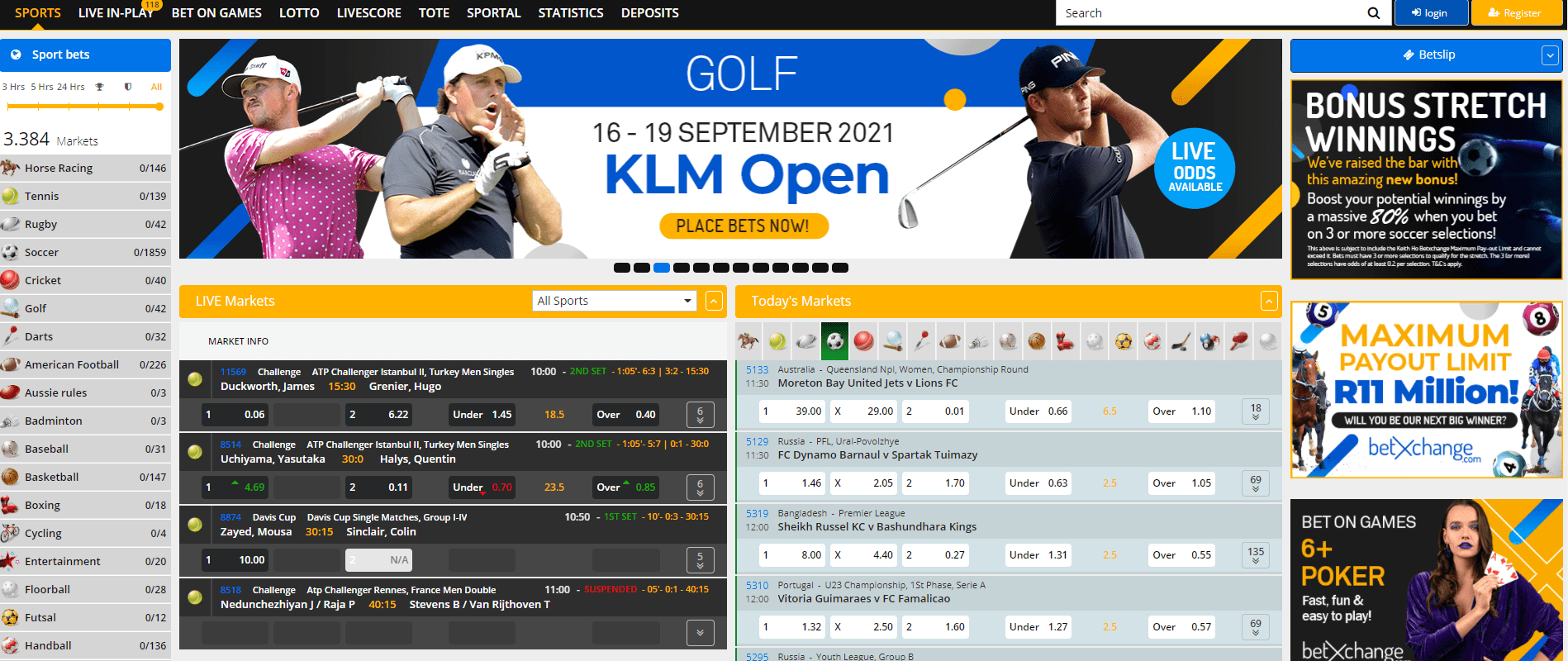This screenshot has width=1568, height=661.
Task: Select ice hockey icon in Today's Markets
Action: tap(1181, 341)
